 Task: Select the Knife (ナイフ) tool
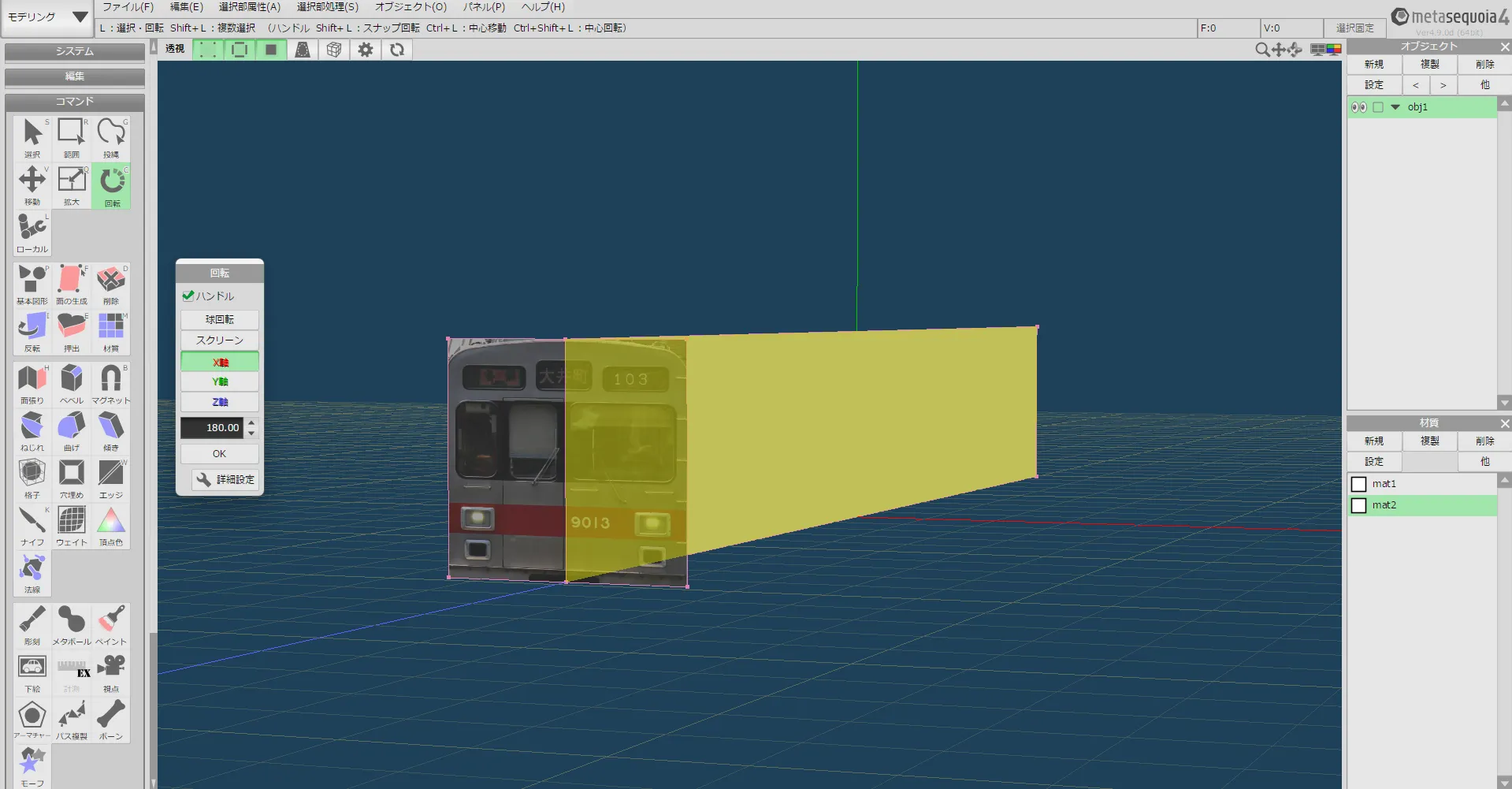(32, 524)
